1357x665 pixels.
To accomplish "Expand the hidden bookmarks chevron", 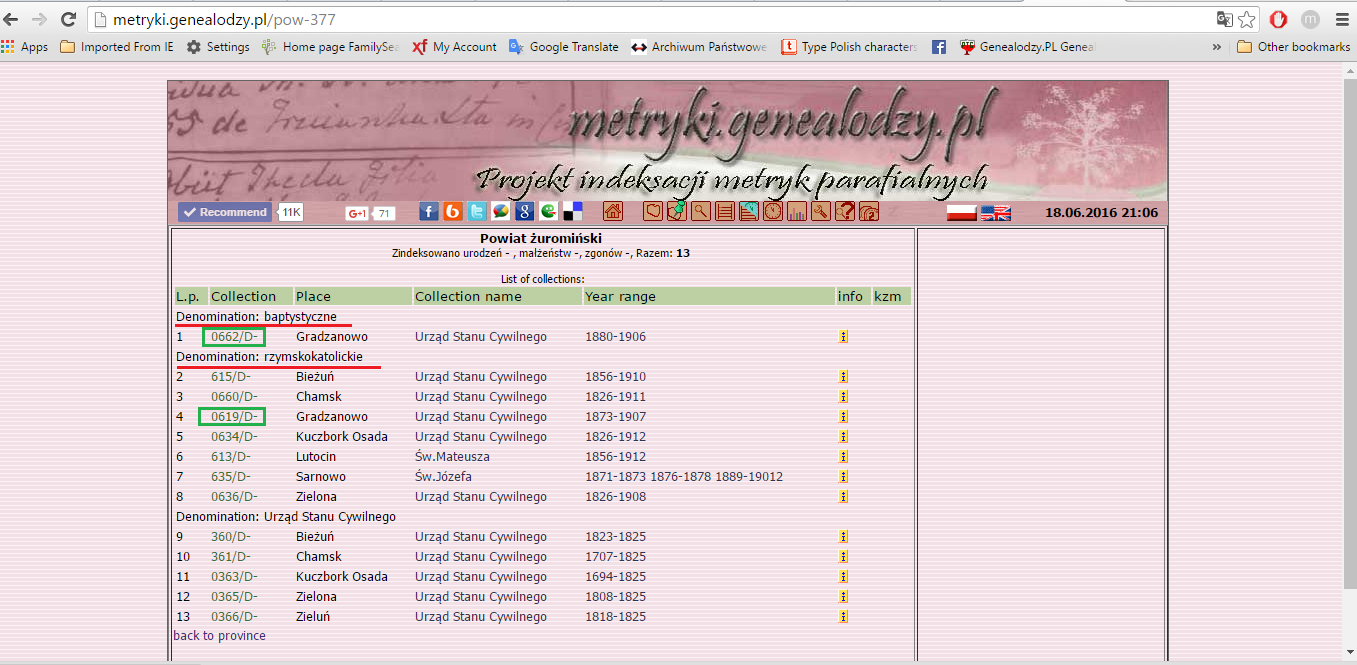I will (1216, 46).
